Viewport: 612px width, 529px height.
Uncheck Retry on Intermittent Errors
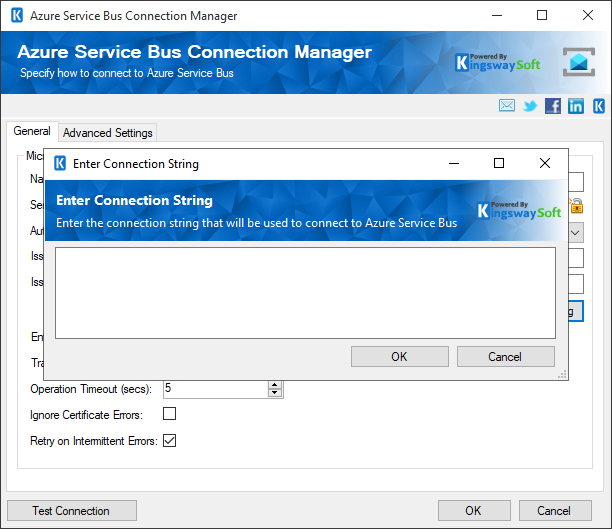coord(169,440)
